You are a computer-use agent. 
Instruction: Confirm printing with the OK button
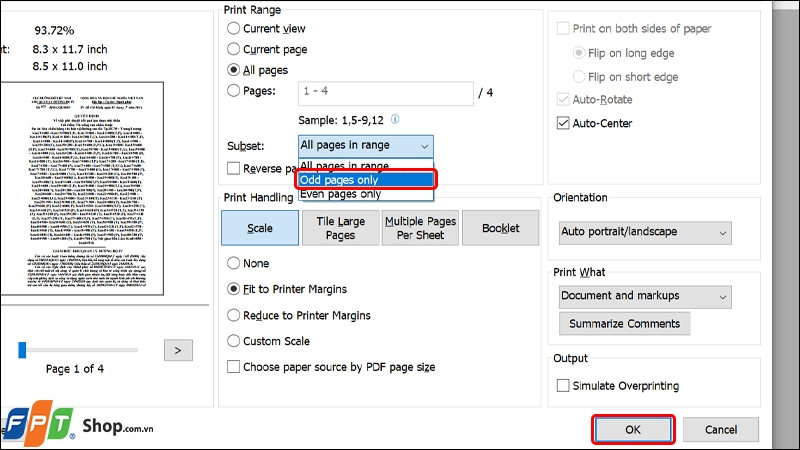coord(633,430)
